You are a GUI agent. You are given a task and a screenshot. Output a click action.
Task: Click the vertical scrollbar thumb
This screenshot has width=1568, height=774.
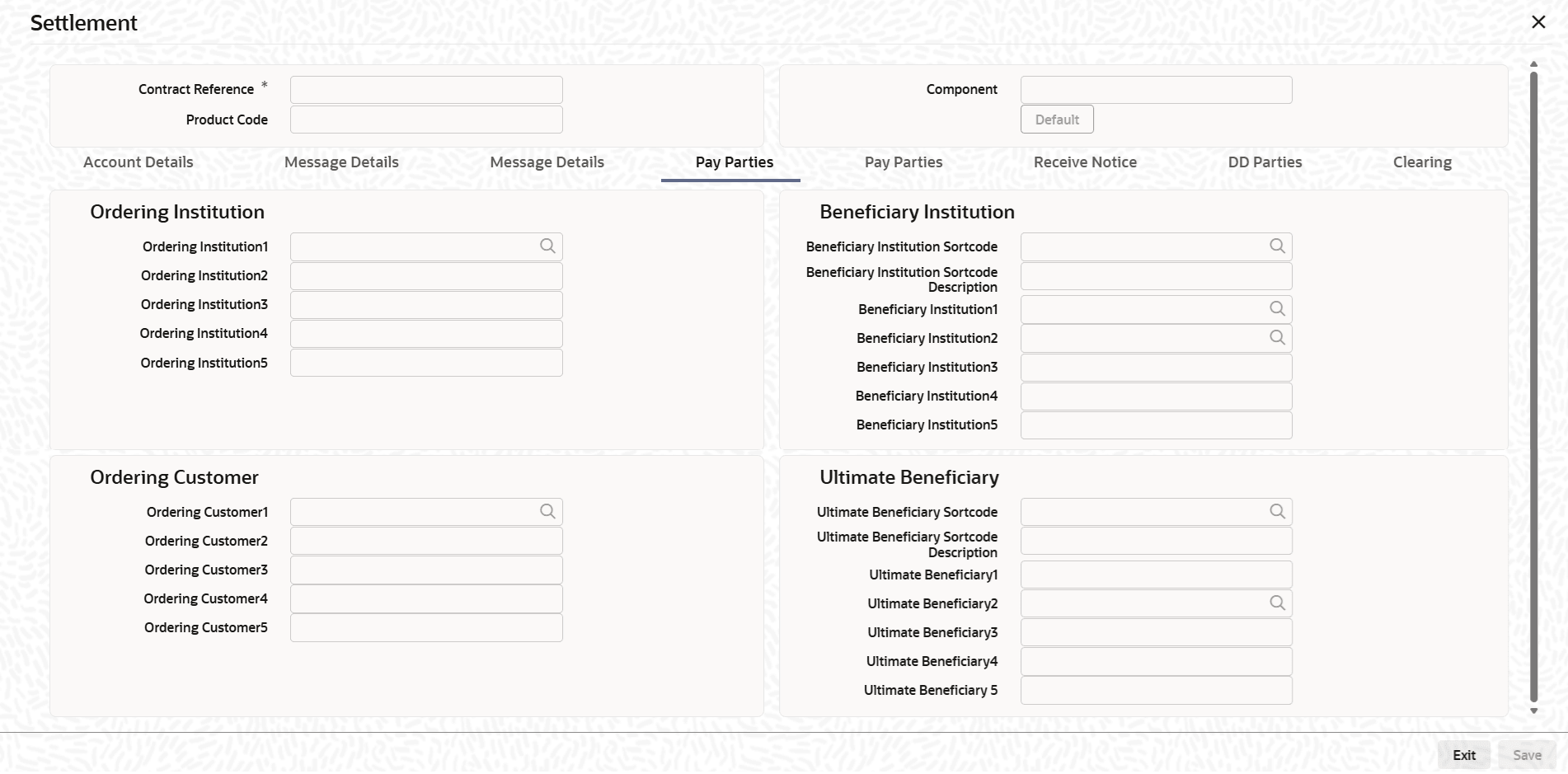tap(1533, 387)
